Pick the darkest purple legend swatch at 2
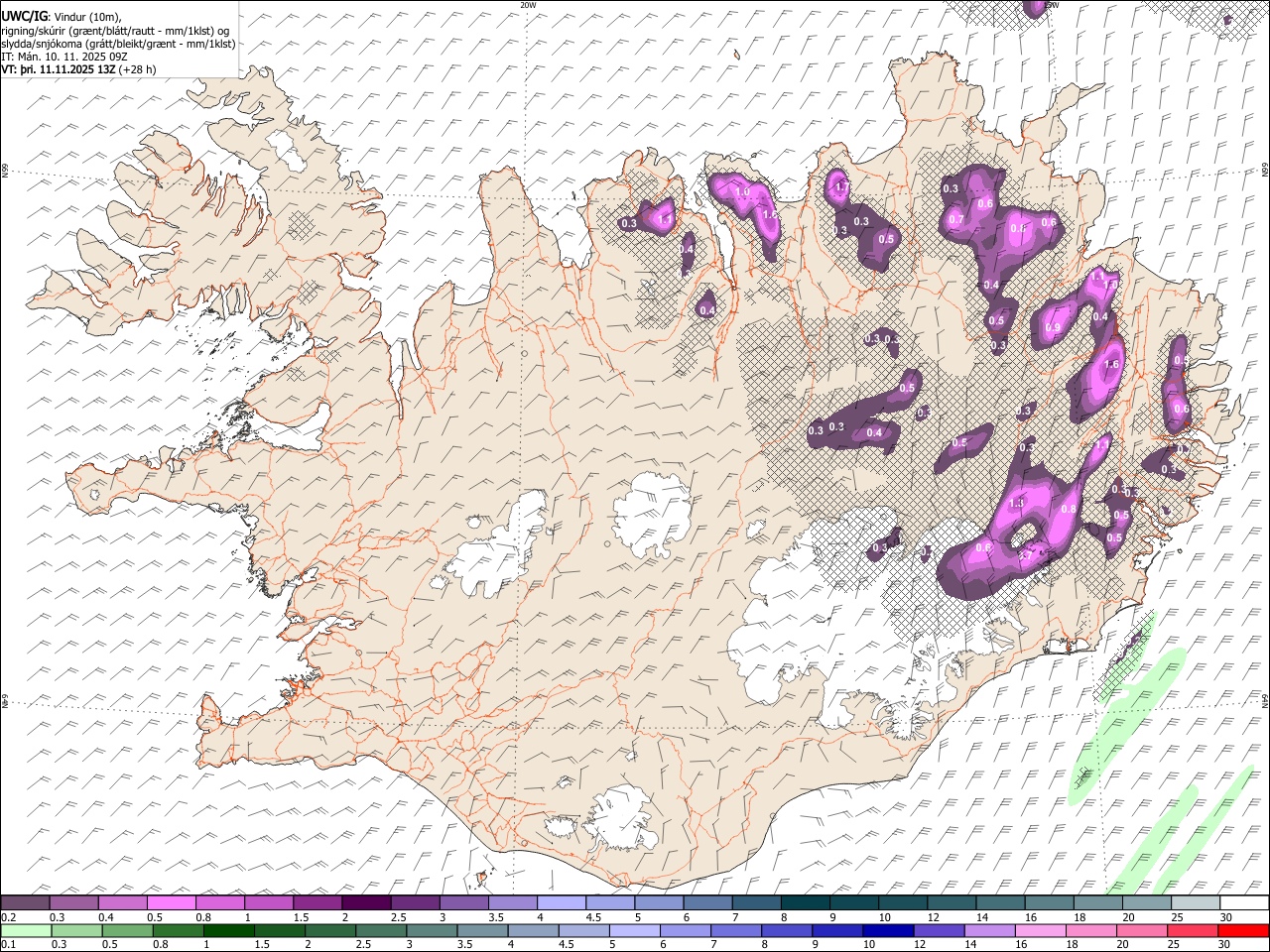Screen dimensions: 1270x952 366,903
